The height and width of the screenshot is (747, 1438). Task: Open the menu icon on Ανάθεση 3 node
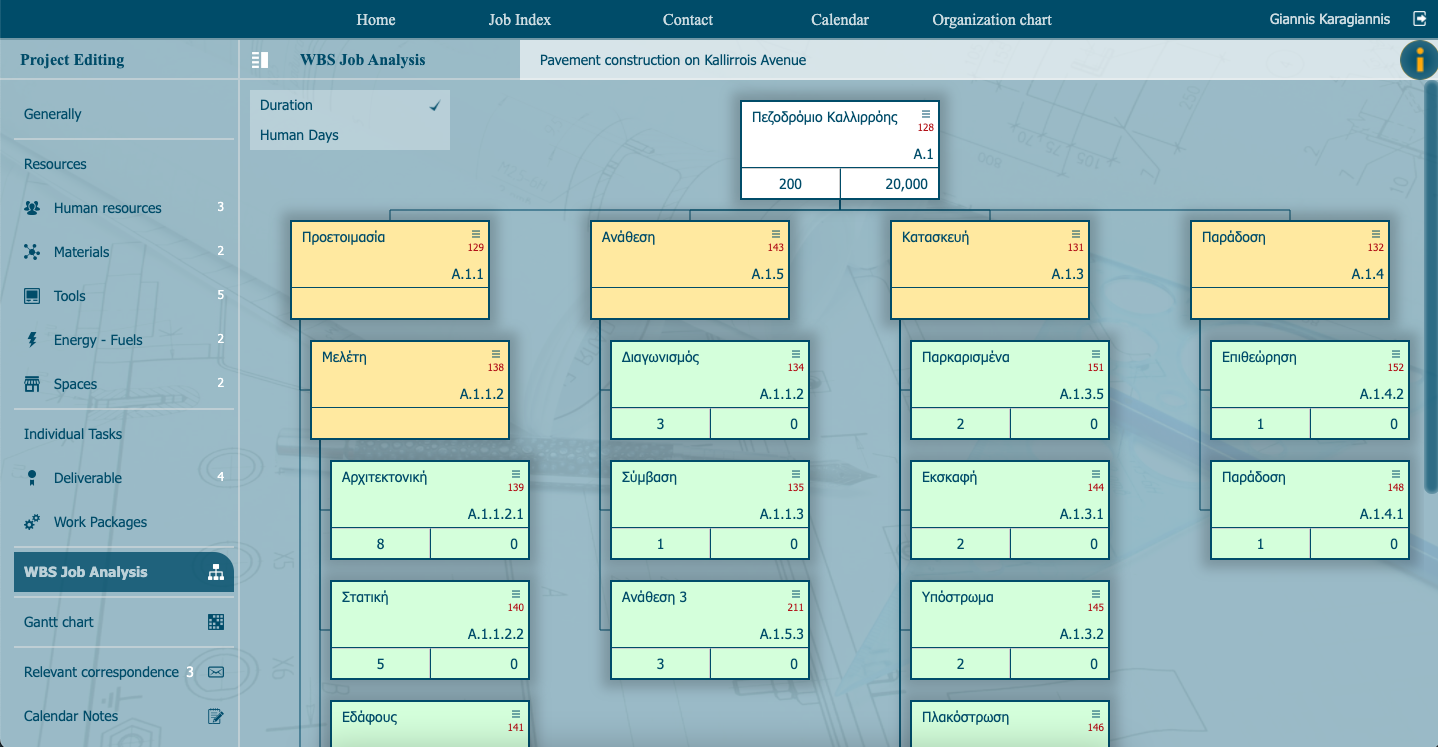click(796, 594)
